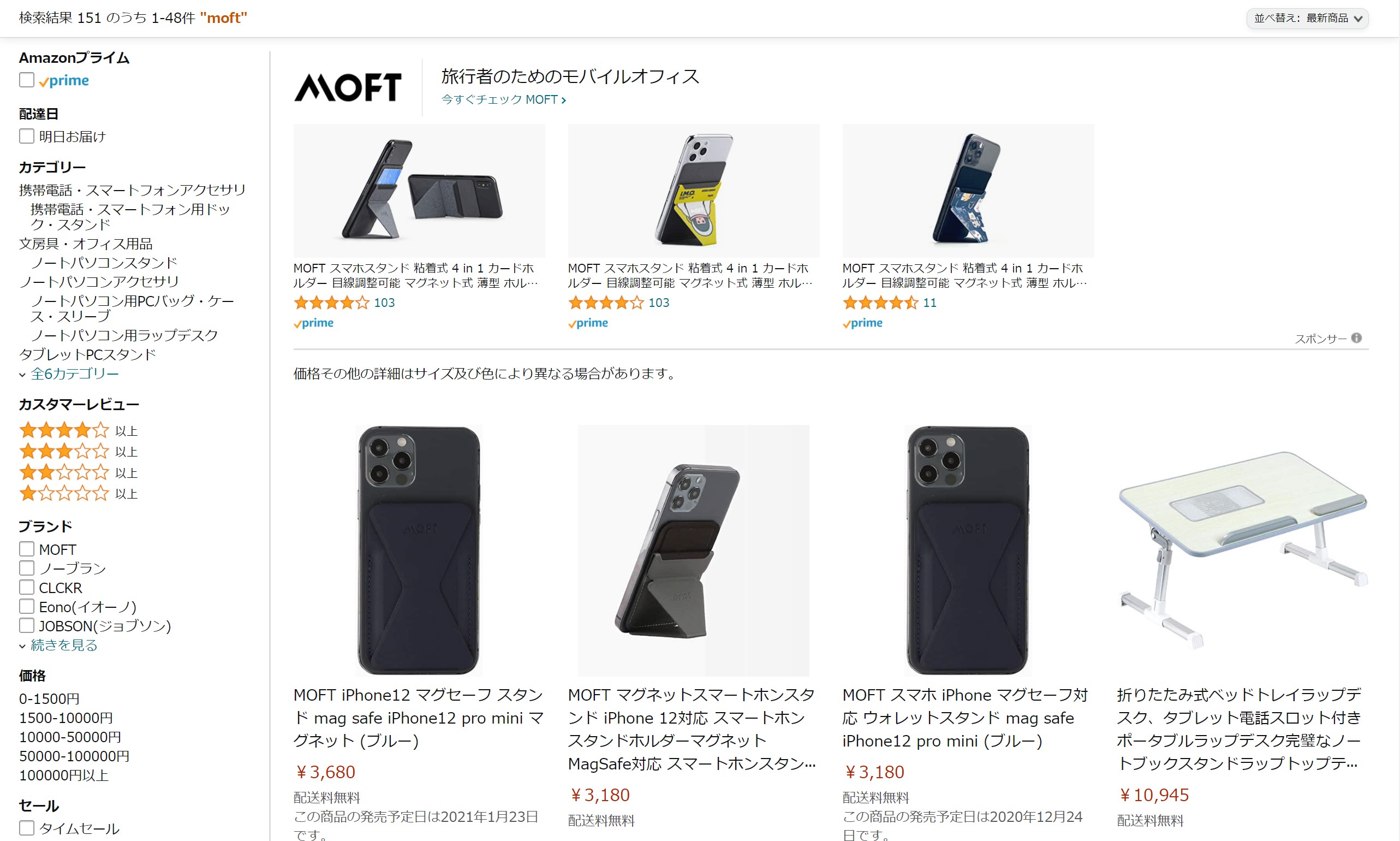1400x841 pixels.
Task: Enable the Prime checkbox filter
Action: [x=27, y=80]
